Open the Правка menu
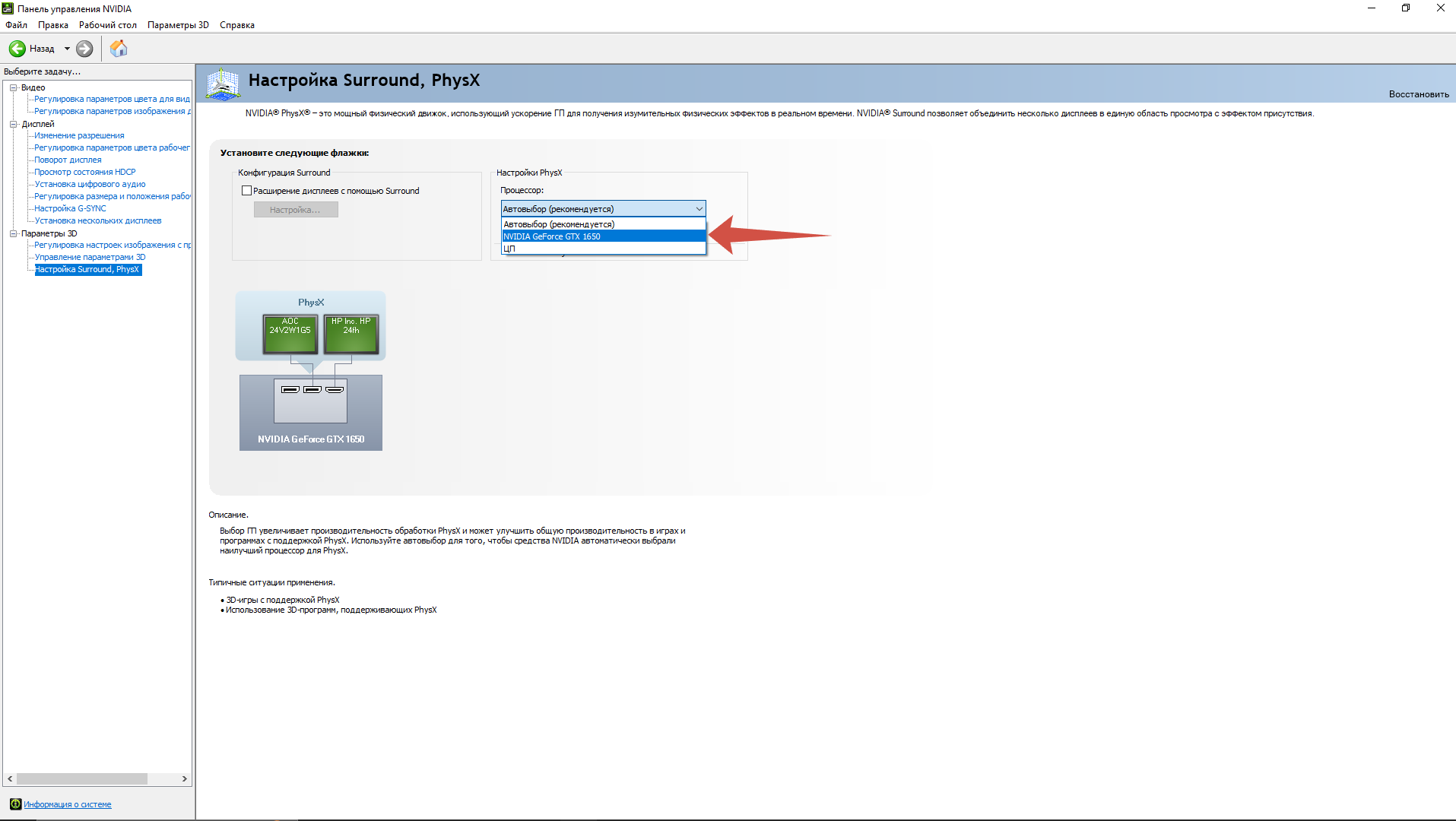The image size is (1456, 821). click(x=53, y=25)
